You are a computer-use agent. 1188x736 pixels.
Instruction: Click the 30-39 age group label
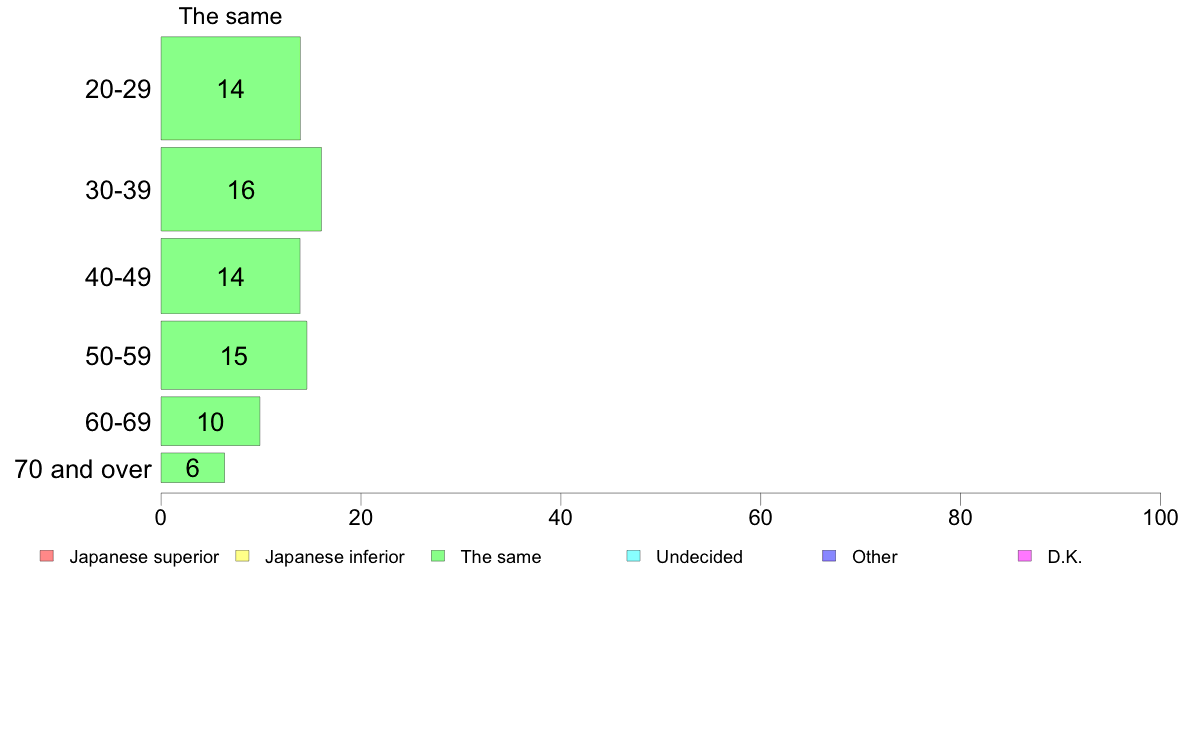pos(118,189)
